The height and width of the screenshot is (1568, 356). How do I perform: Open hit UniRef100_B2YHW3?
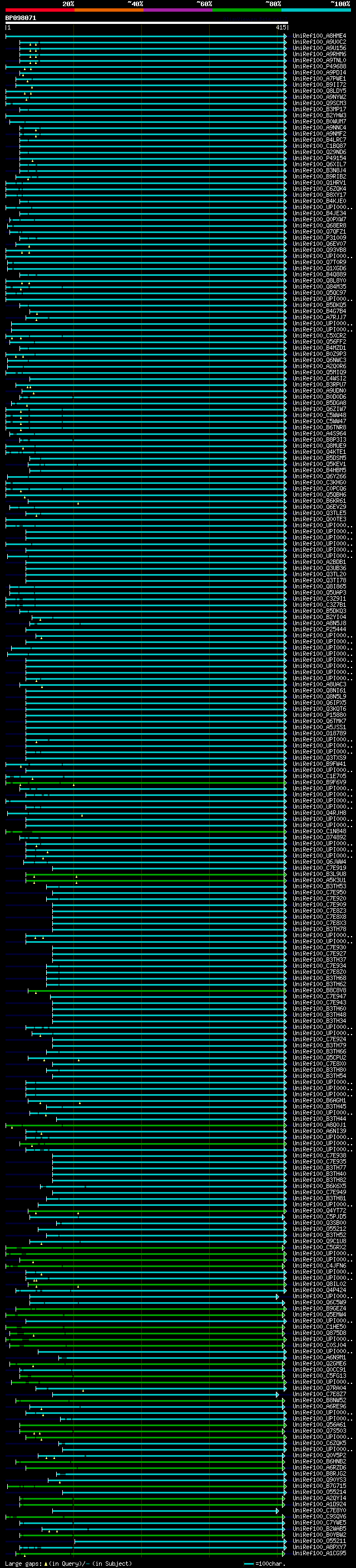[319, 115]
